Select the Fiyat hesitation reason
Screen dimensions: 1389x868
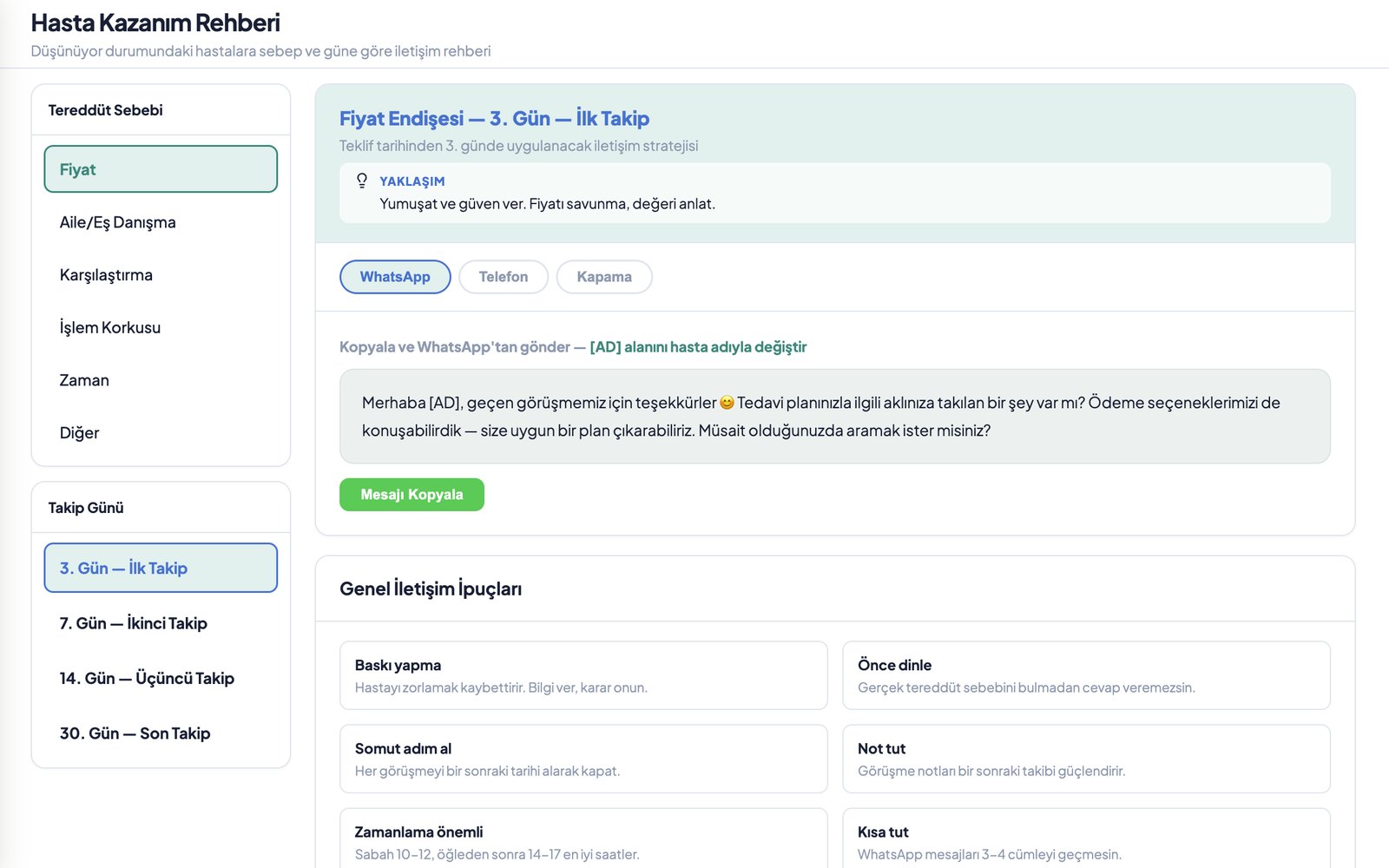click(161, 169)
